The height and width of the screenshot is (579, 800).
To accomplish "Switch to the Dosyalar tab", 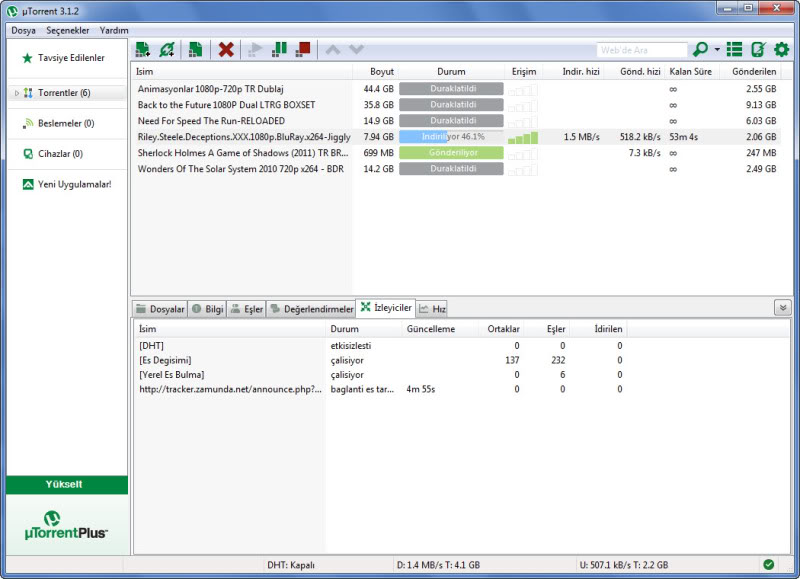I will (160, 309).
